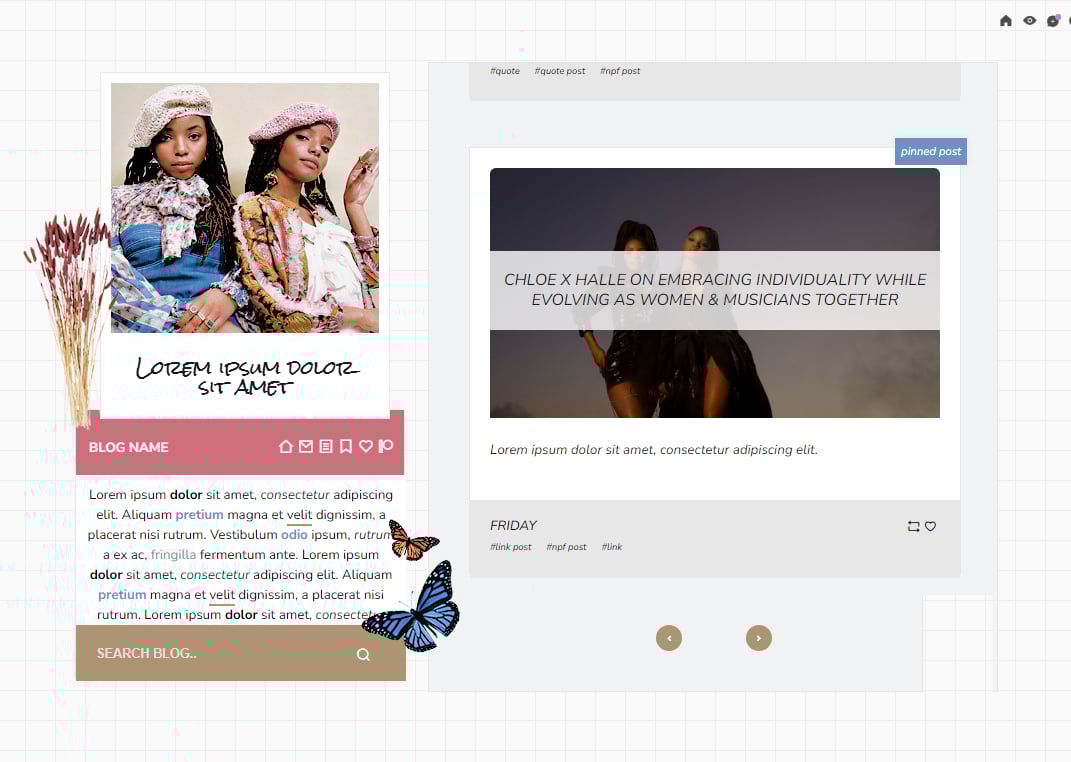Open the envelope ask icon in sidebar
Screen dimensions: 1071x762
[x=306, y=447]
